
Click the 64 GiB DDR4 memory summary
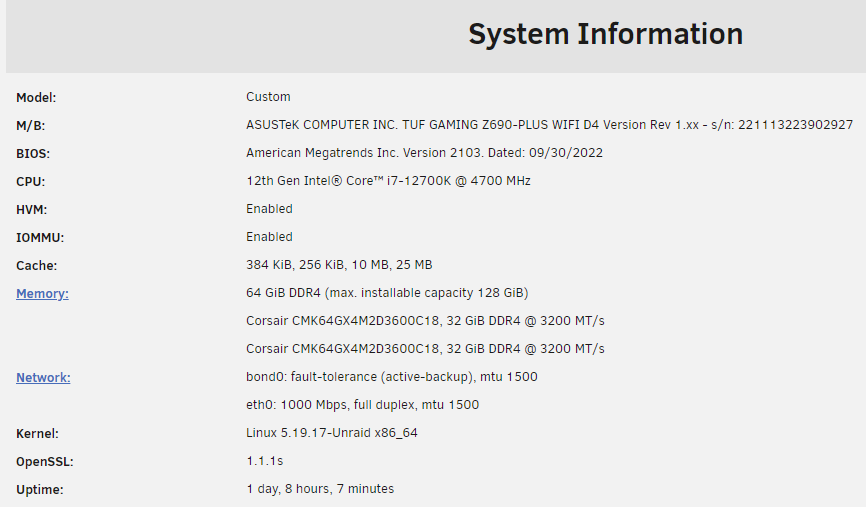pos(387,293)
